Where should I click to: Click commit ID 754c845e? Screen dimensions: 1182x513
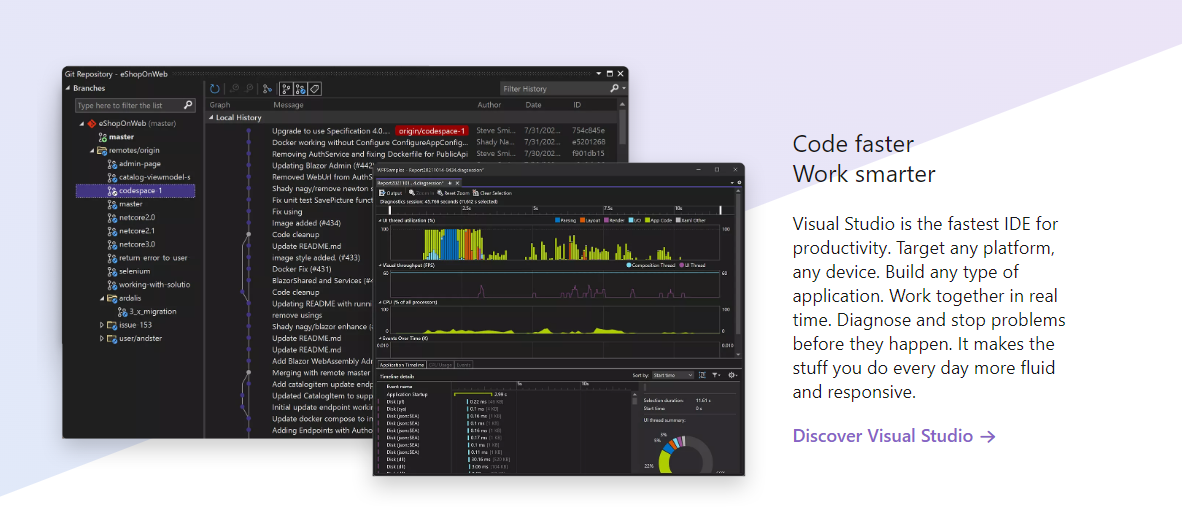[588, 131]
